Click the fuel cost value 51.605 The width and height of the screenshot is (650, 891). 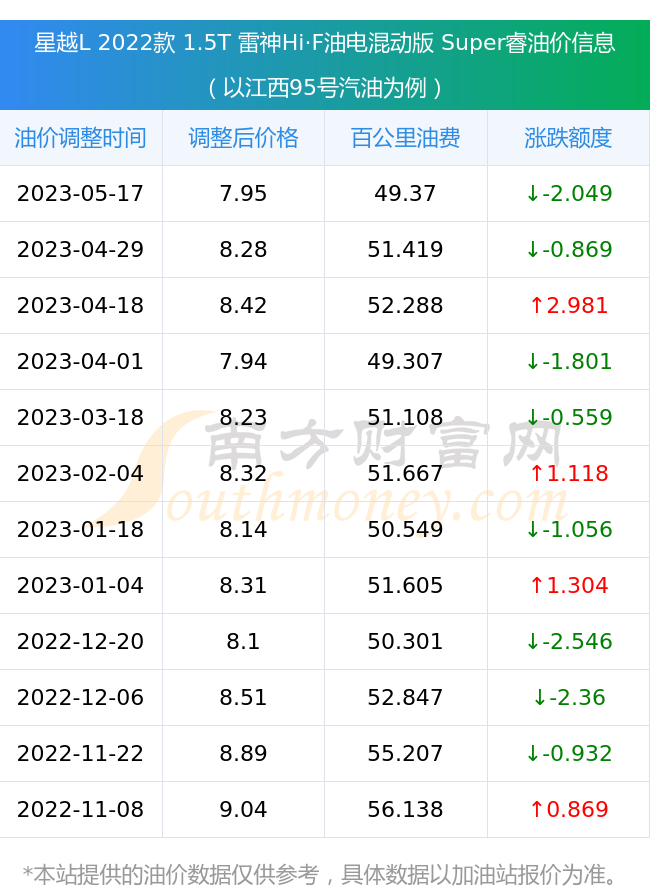[x=405, y=585]
